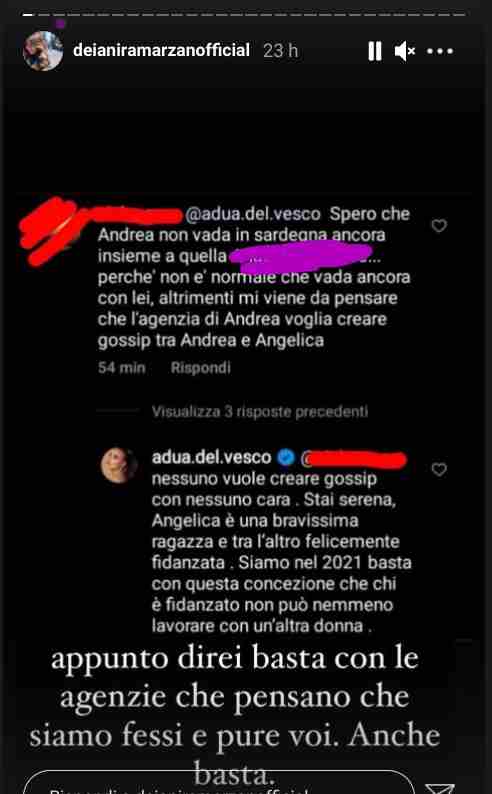Tap the adua.del.vesco username in reply
Viewport: 492px width, 794px height.
[x=212, y=457]
